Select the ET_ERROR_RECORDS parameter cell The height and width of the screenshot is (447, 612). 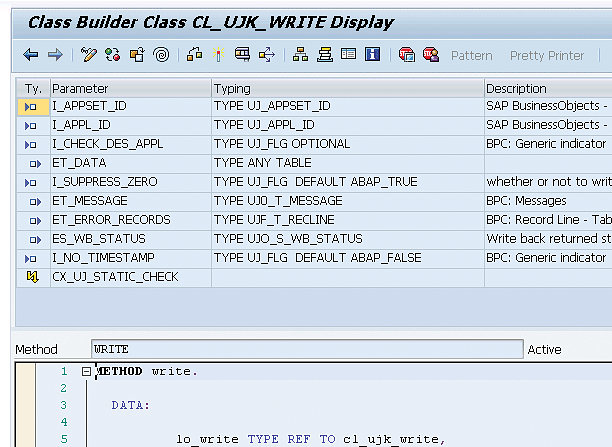pyautogui.click(x=131, y=221)
